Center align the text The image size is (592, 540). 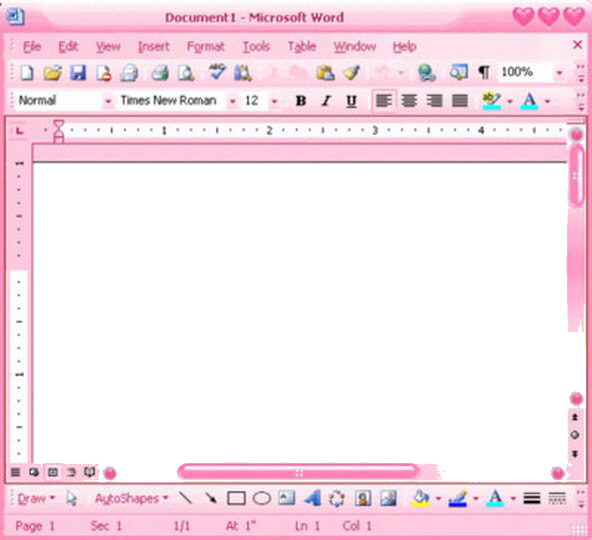(x=409, y=101)
